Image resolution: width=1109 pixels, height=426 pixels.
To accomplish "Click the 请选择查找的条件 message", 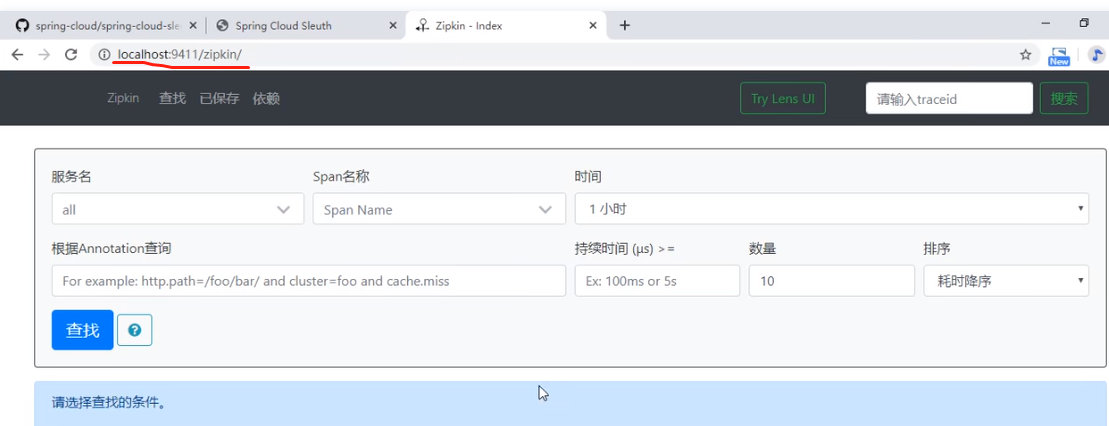I will click(109, 403).
